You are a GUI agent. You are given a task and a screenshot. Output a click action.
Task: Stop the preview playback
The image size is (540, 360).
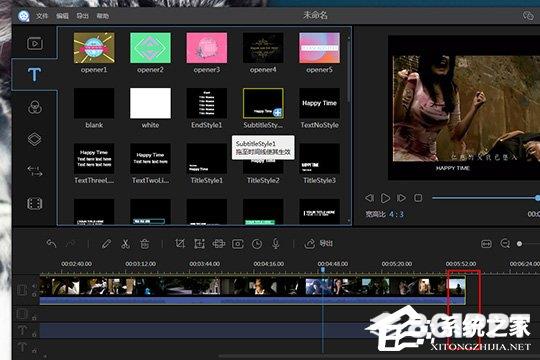point(418,198)
